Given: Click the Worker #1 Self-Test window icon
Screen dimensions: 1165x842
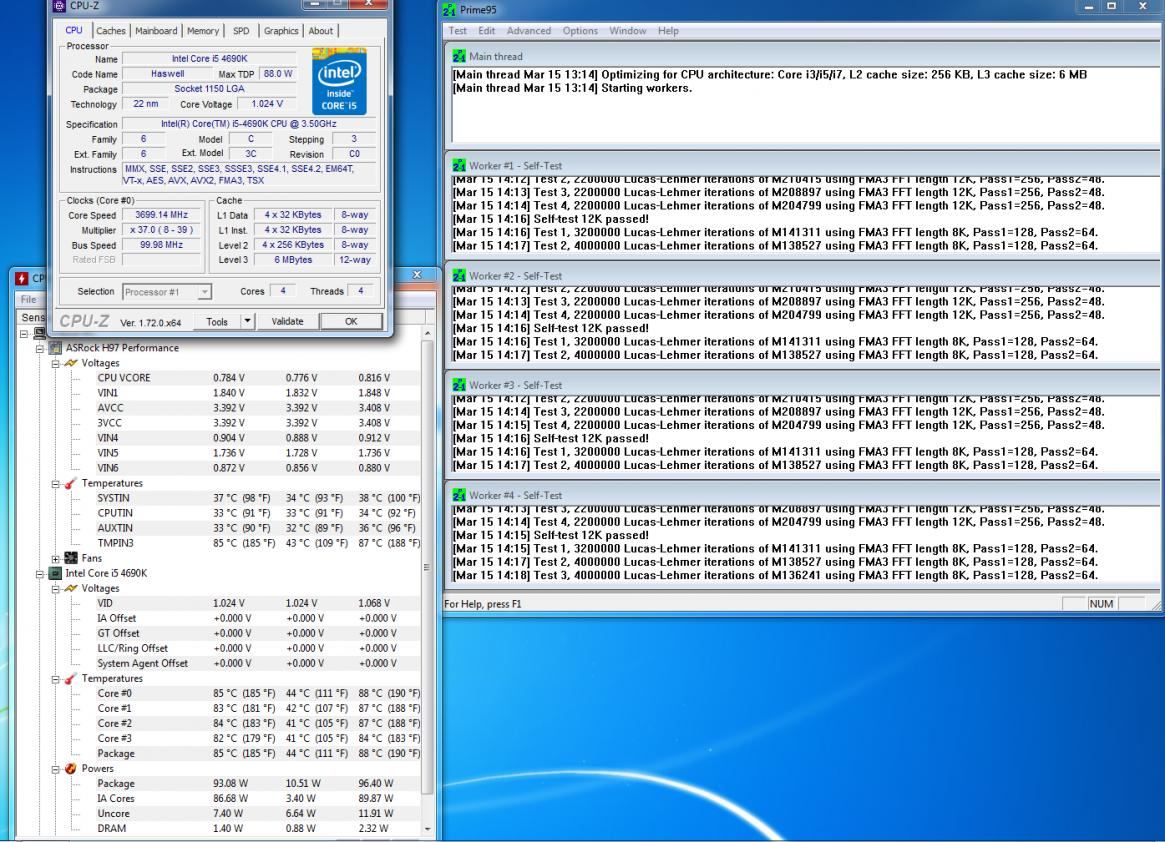Looking at the screenshot, I should [x=459, y=166].
